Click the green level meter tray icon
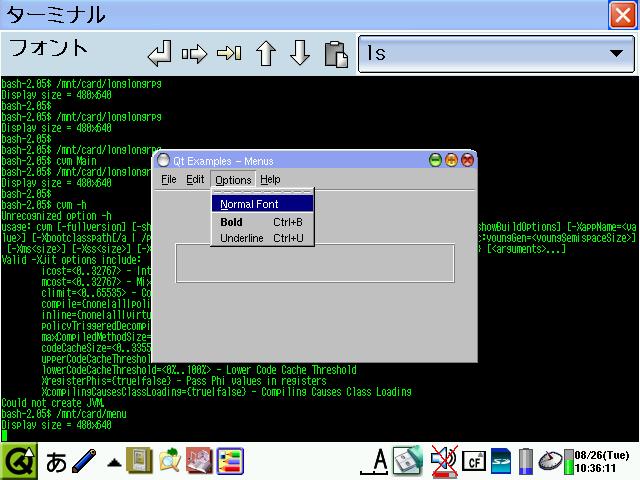 click(x=569, y=462)
